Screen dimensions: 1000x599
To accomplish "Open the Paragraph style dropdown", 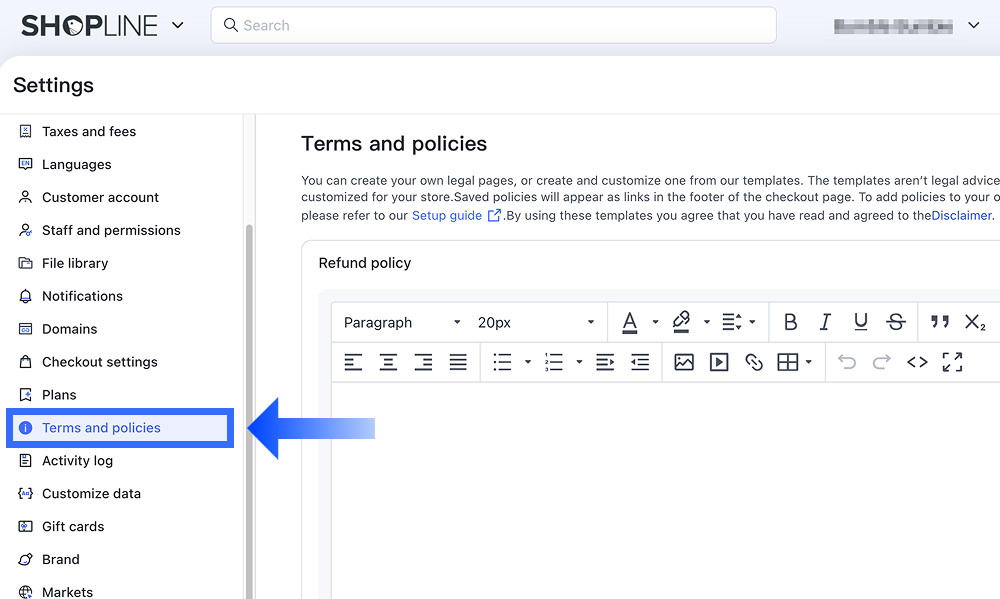I will tap(402, 322).
